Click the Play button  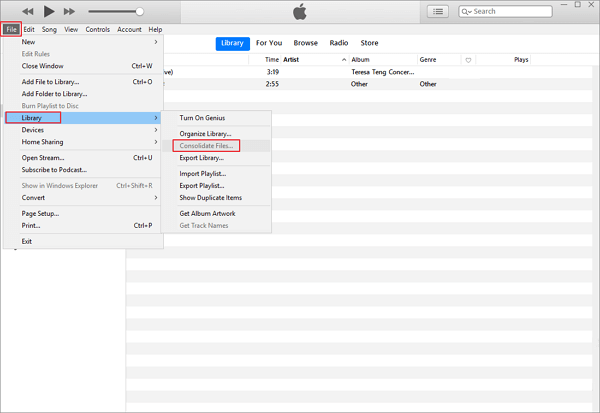(x=49, y=11)
